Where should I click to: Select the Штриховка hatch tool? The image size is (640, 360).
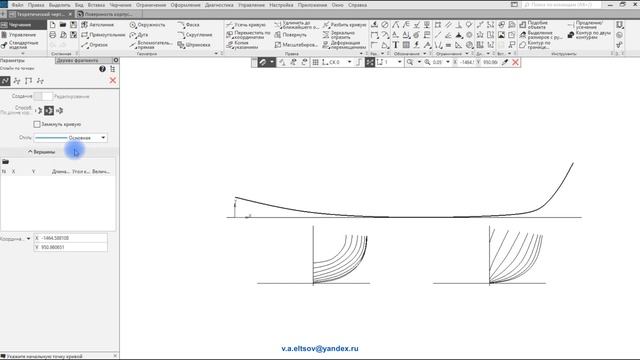pos(194,45)
